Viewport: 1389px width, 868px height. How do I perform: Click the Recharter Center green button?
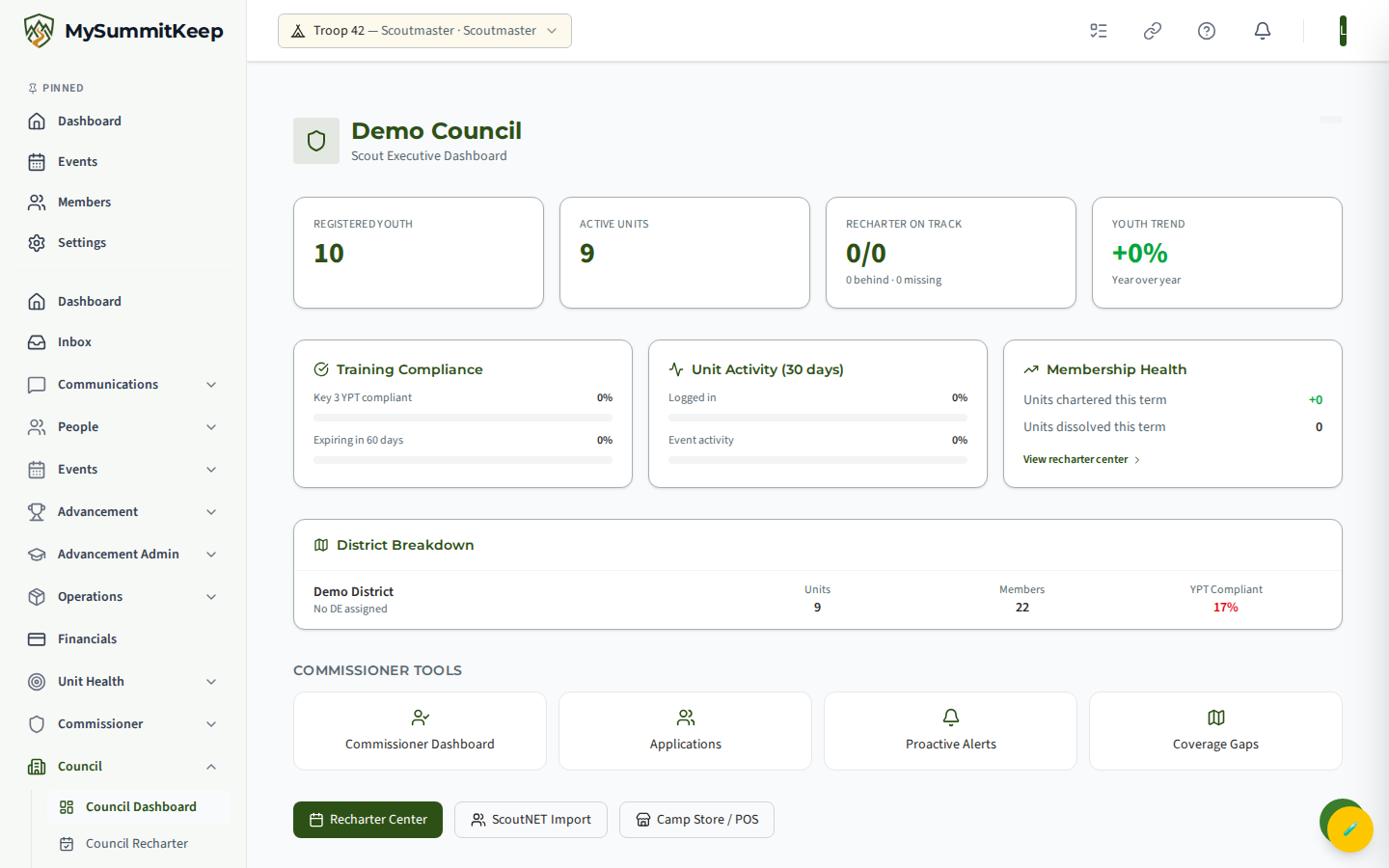coord(368,820)
